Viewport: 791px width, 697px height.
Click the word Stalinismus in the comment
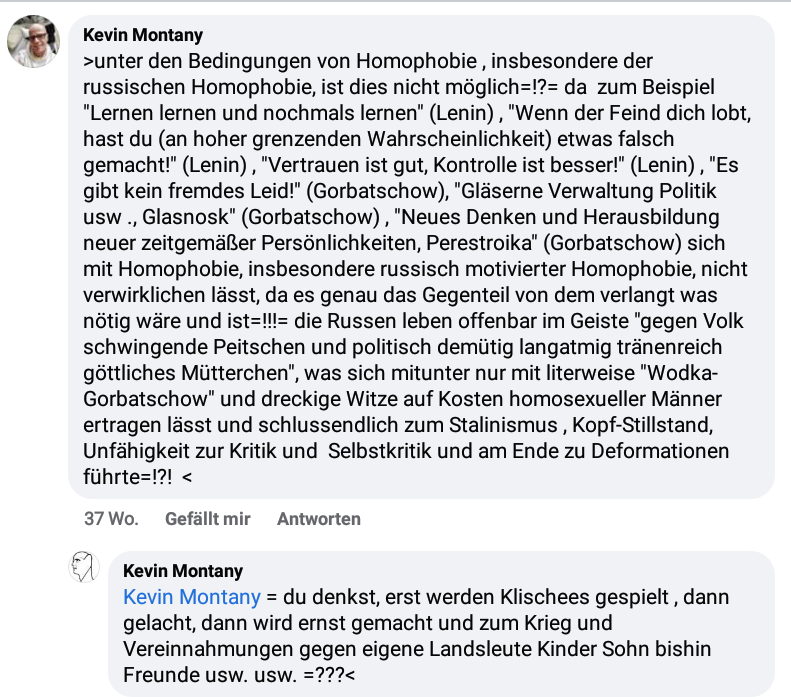(503, 425)
